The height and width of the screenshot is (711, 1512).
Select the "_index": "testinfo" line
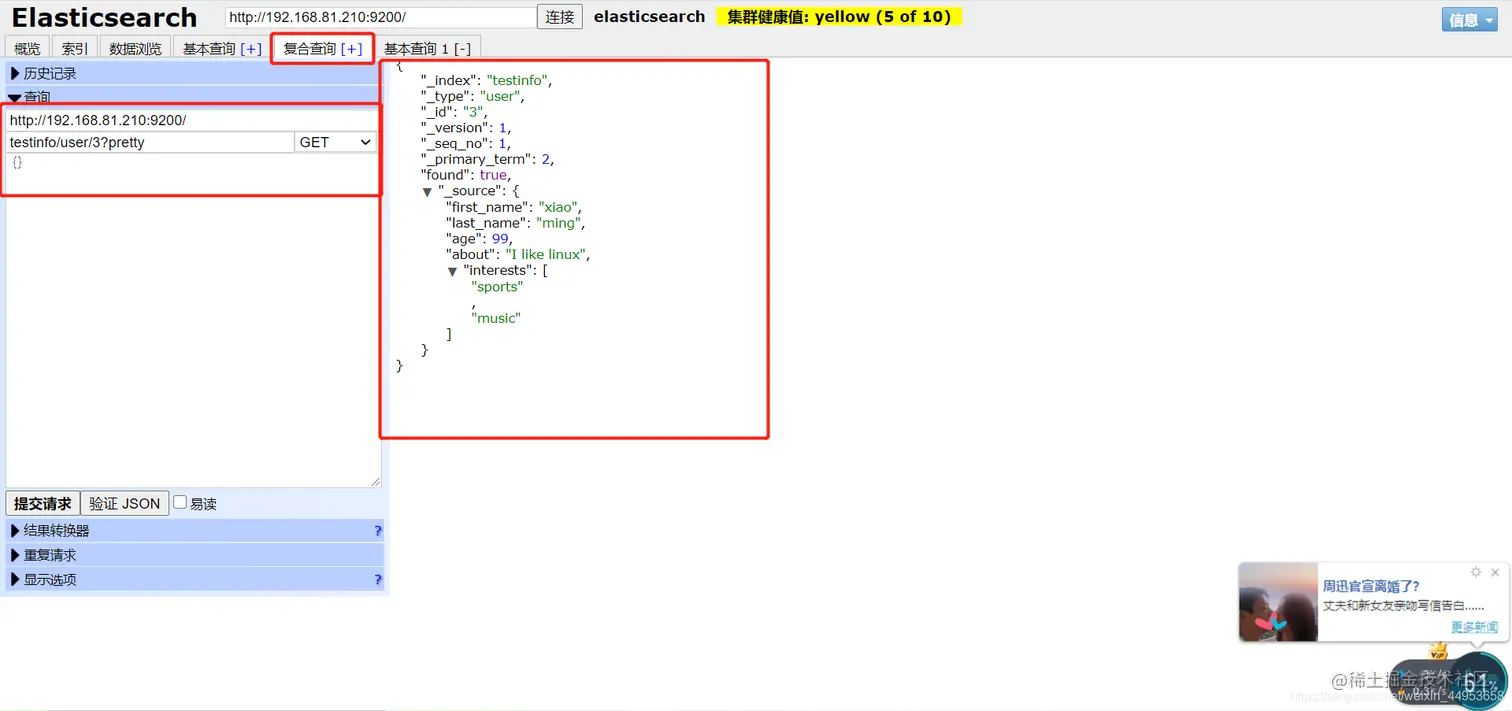coord(486,80)
